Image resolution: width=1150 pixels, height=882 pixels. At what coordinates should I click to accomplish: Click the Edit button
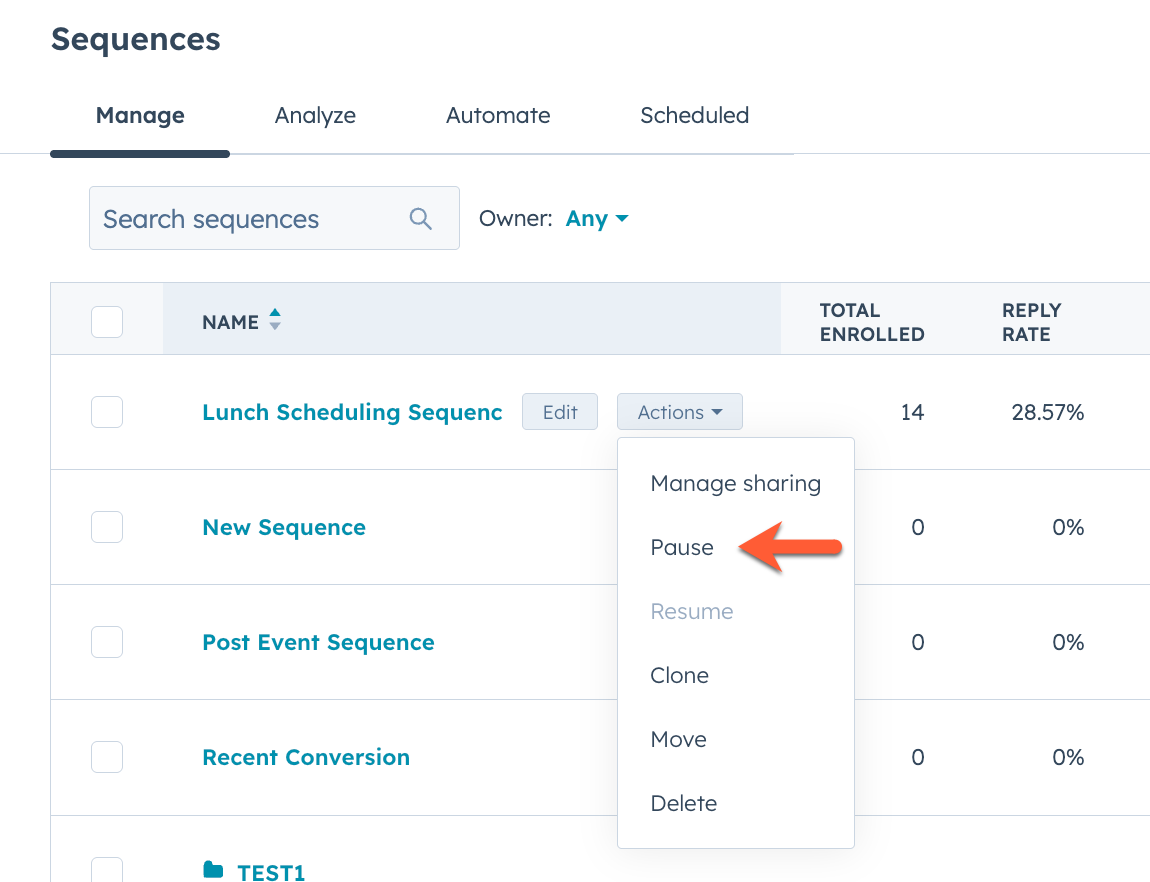[559, 411]
